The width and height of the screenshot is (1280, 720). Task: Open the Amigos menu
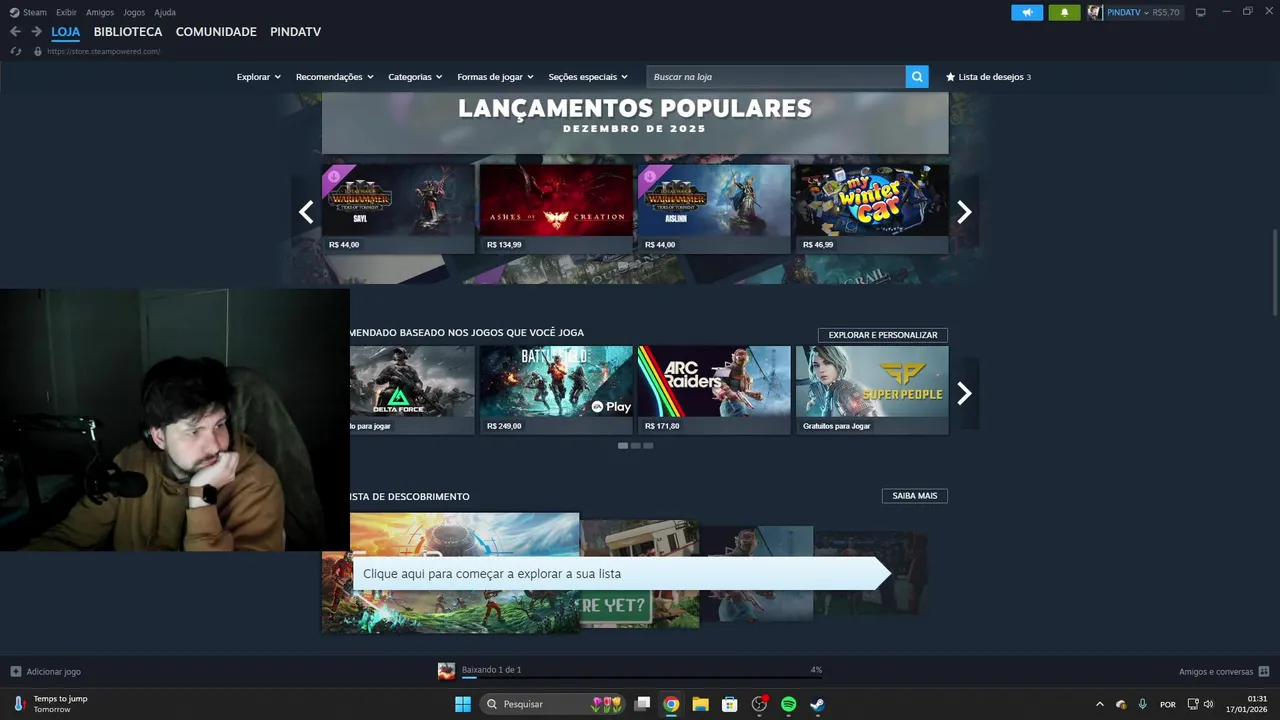click(x=100, y=12)
